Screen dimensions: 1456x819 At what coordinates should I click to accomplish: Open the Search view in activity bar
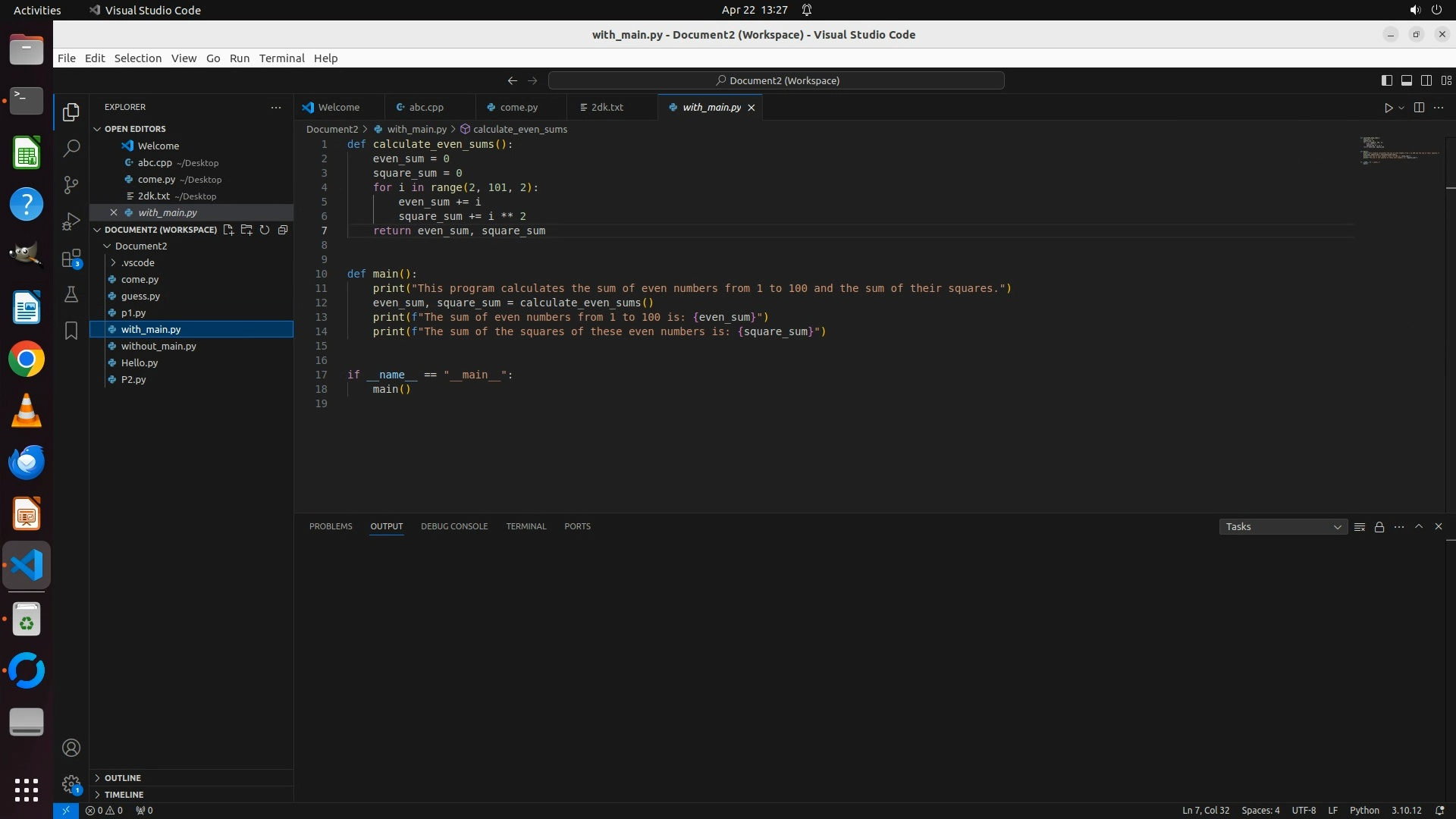tap(71, 149)
